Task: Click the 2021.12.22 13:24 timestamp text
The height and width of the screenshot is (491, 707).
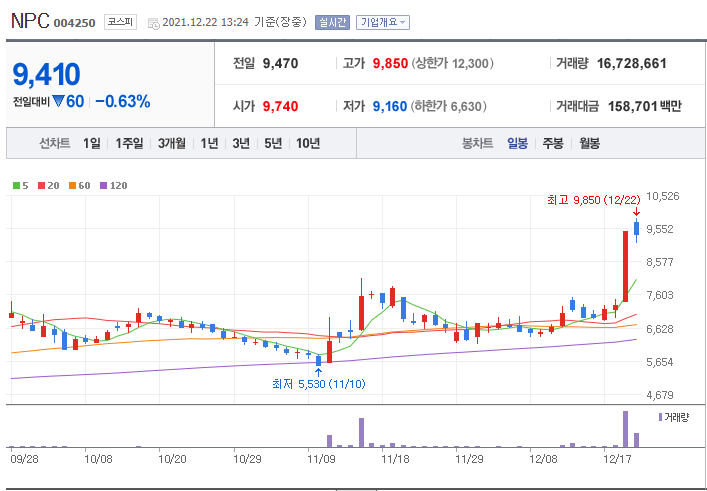Action: (205, 22)
